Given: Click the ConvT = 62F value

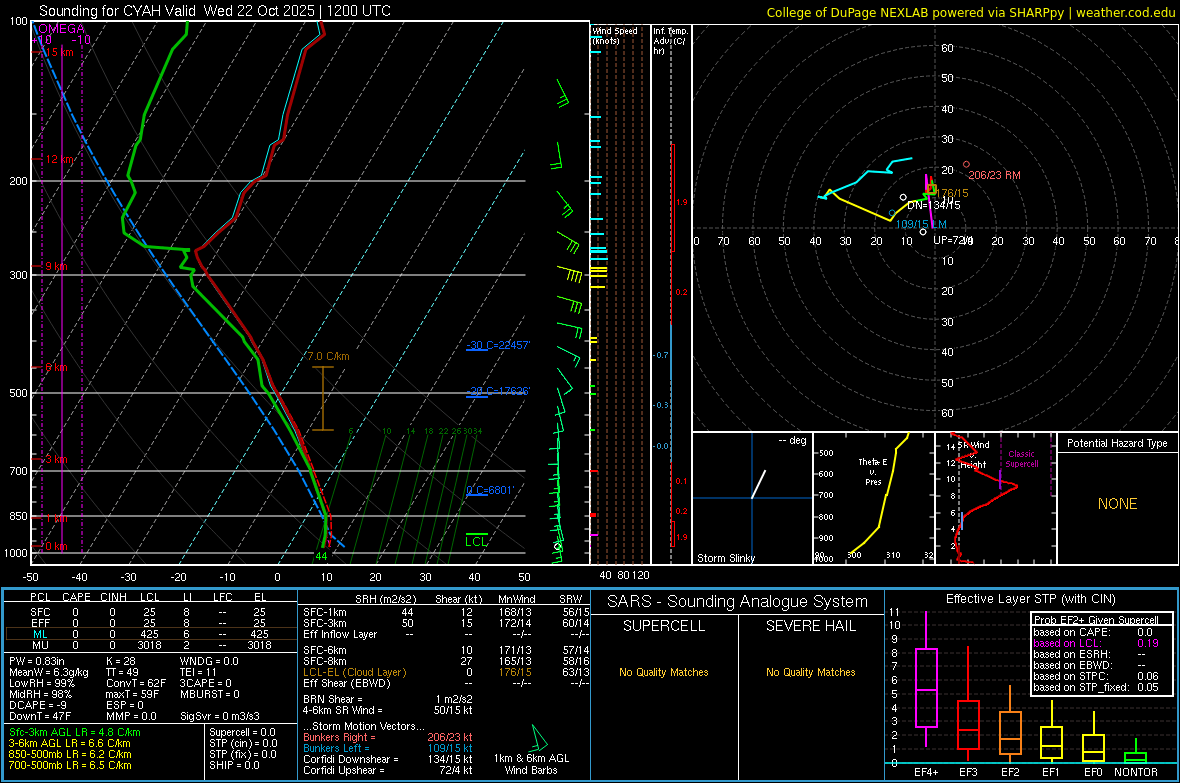Looking at the screenshot, I should point(135,684).
